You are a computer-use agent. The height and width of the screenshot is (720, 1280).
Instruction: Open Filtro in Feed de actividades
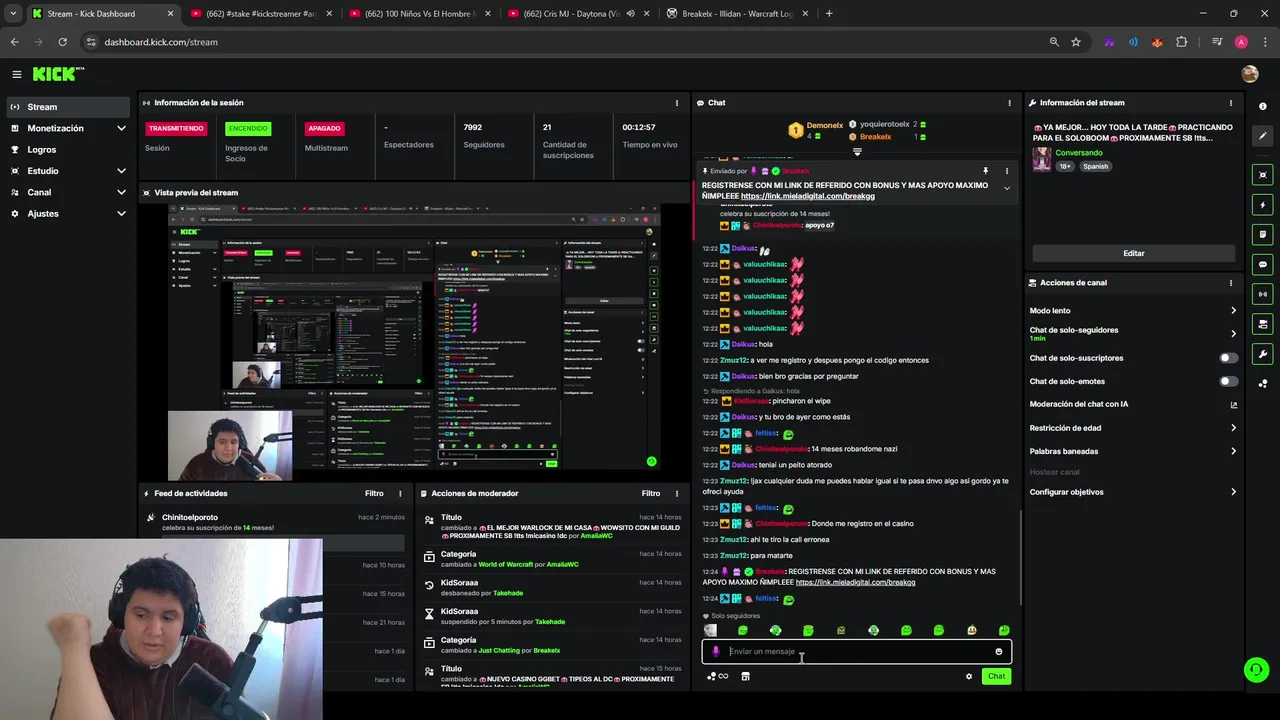coord(374,493)
